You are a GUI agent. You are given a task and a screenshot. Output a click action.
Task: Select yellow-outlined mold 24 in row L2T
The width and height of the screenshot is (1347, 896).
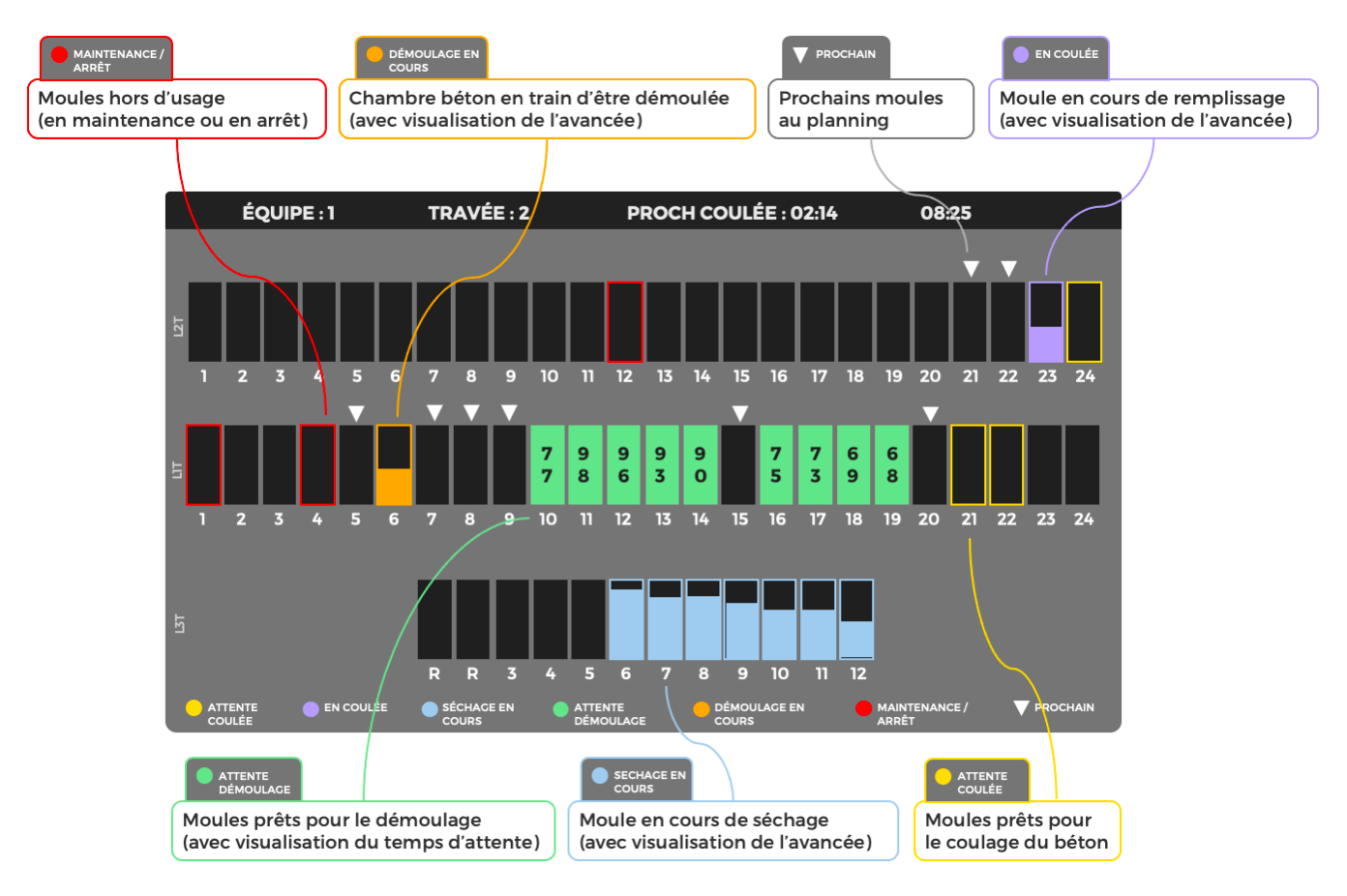click(x=1084, y=322)
